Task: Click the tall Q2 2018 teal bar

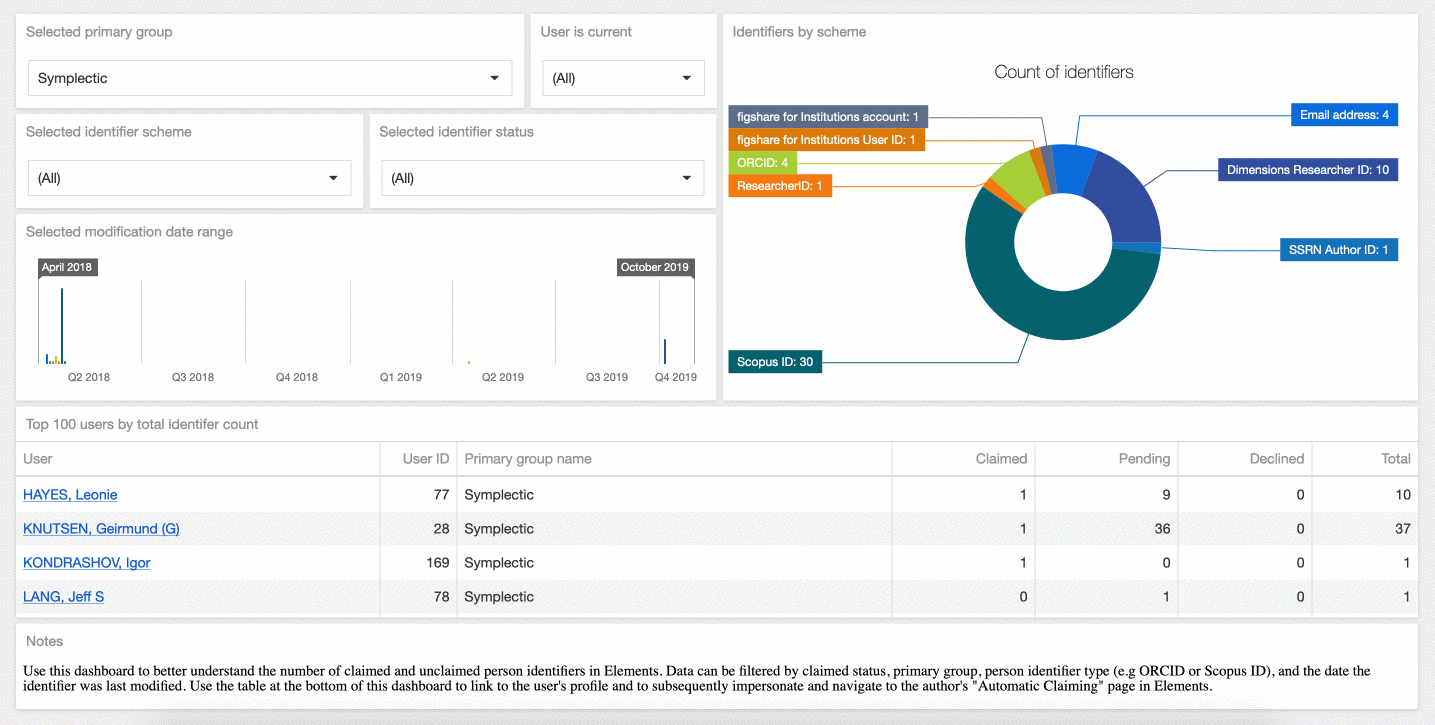Action: click(62, 326)
